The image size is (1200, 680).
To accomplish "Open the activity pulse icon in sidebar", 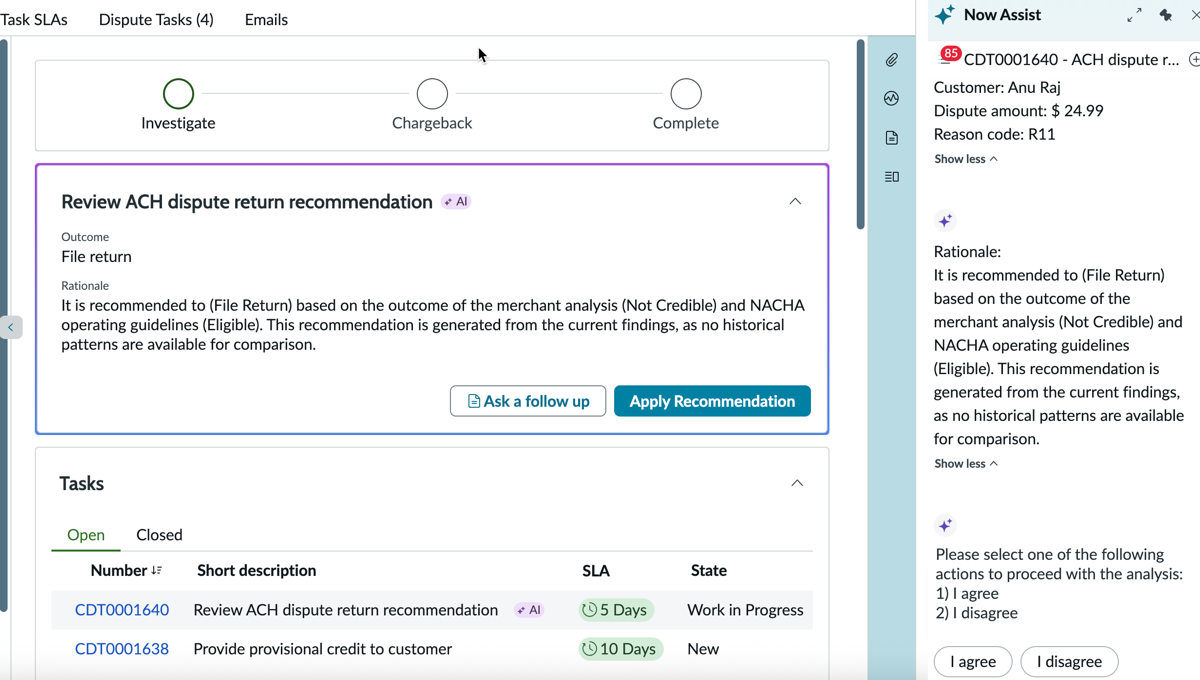I will click(x=891, y=98).
